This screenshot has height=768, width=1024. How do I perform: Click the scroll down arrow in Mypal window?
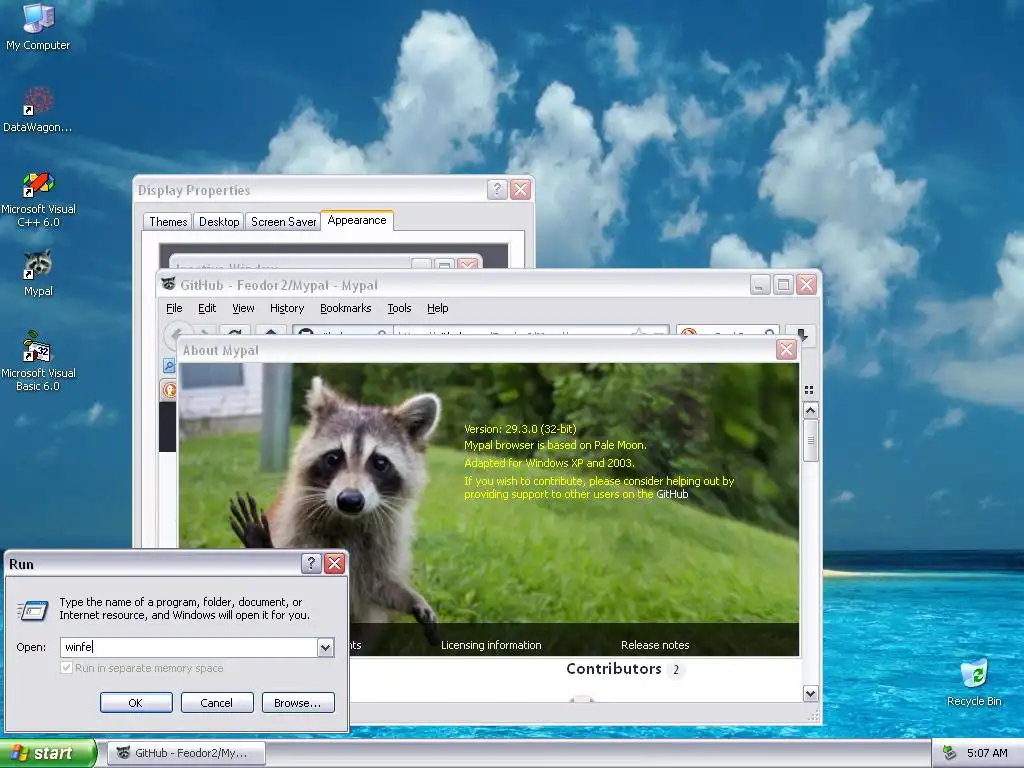click(810, 694)
